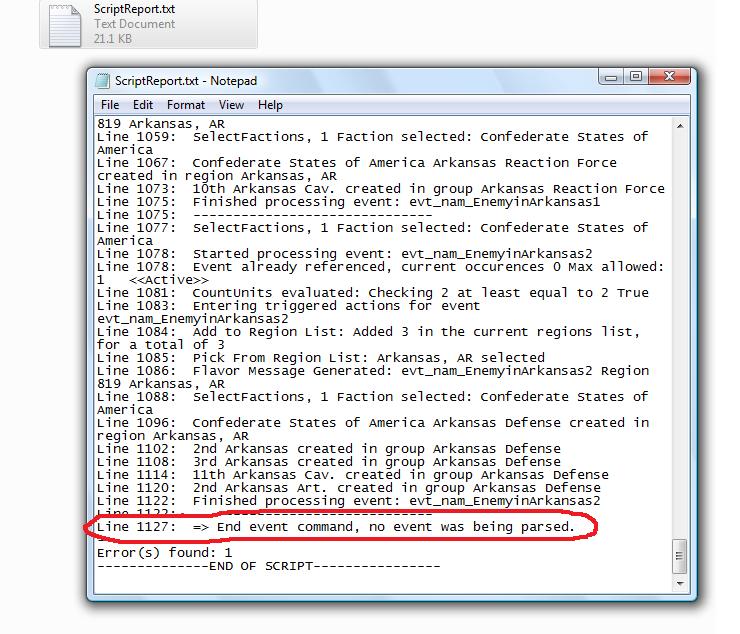Image resolution: width=740 pixels, height=634 pixels.
Task: Open the File menu
Action: (x=110, y=105)
